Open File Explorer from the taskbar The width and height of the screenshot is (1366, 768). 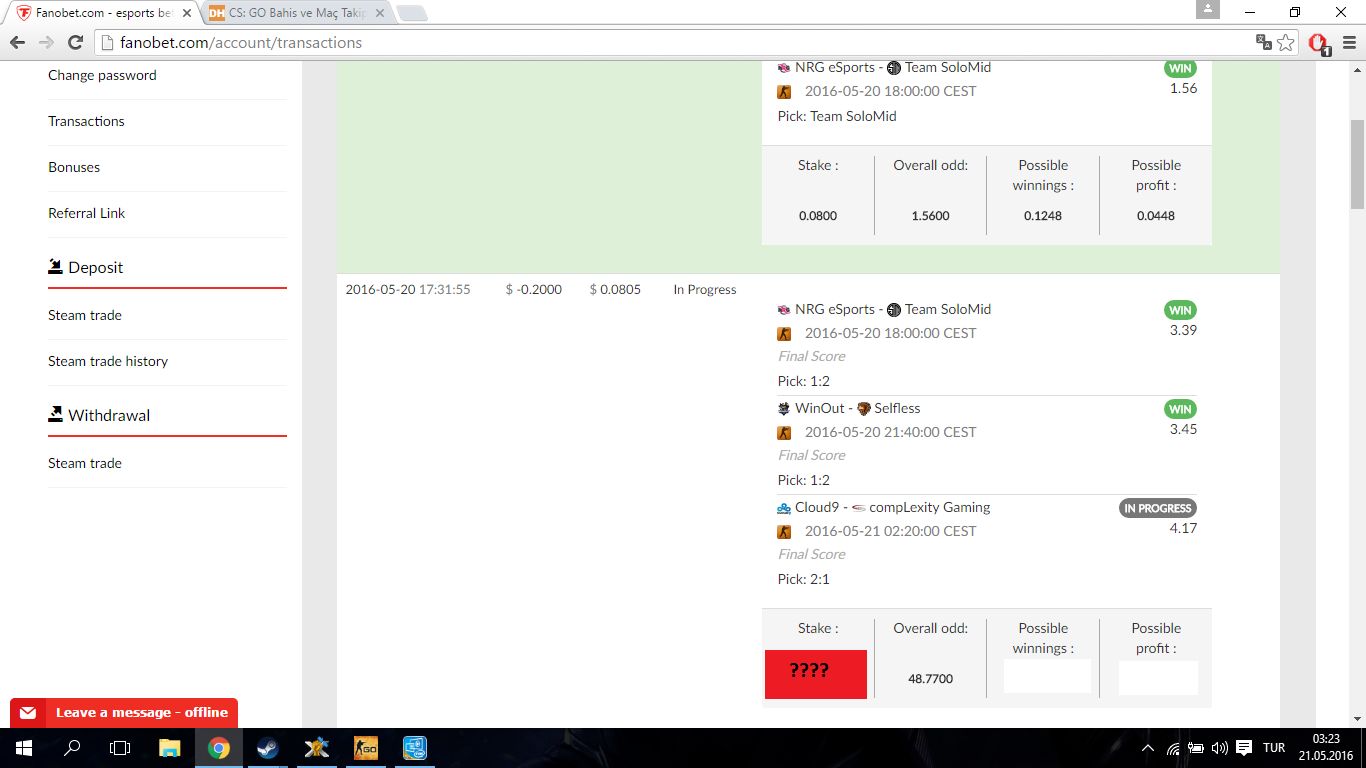pyautogui.click(x=170, y=748)
